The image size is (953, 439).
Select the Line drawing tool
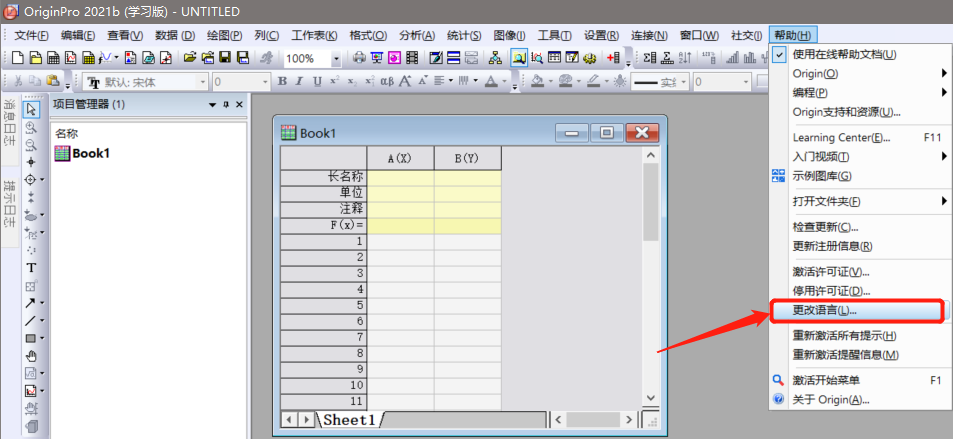tap(30, 320)
